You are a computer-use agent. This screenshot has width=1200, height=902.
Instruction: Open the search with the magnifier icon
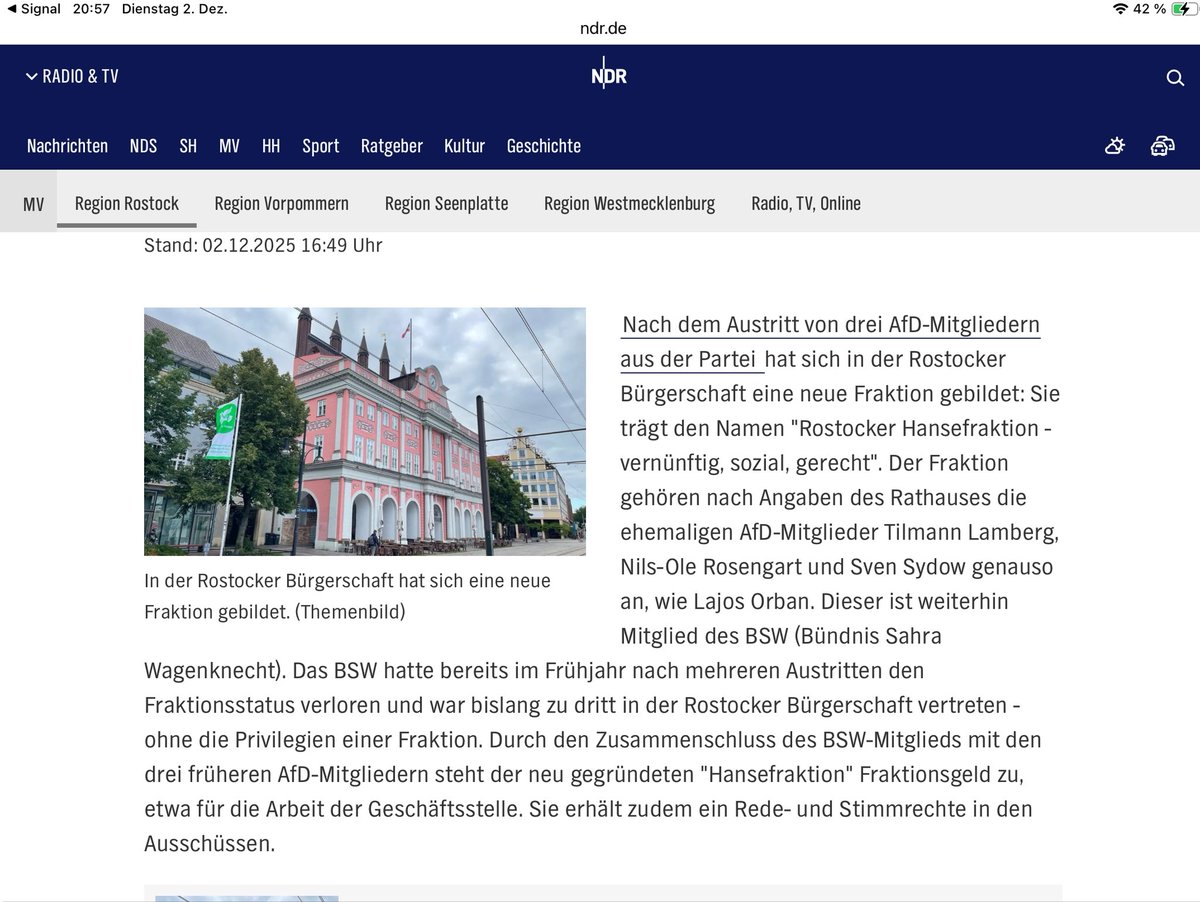click(1174, 76)
